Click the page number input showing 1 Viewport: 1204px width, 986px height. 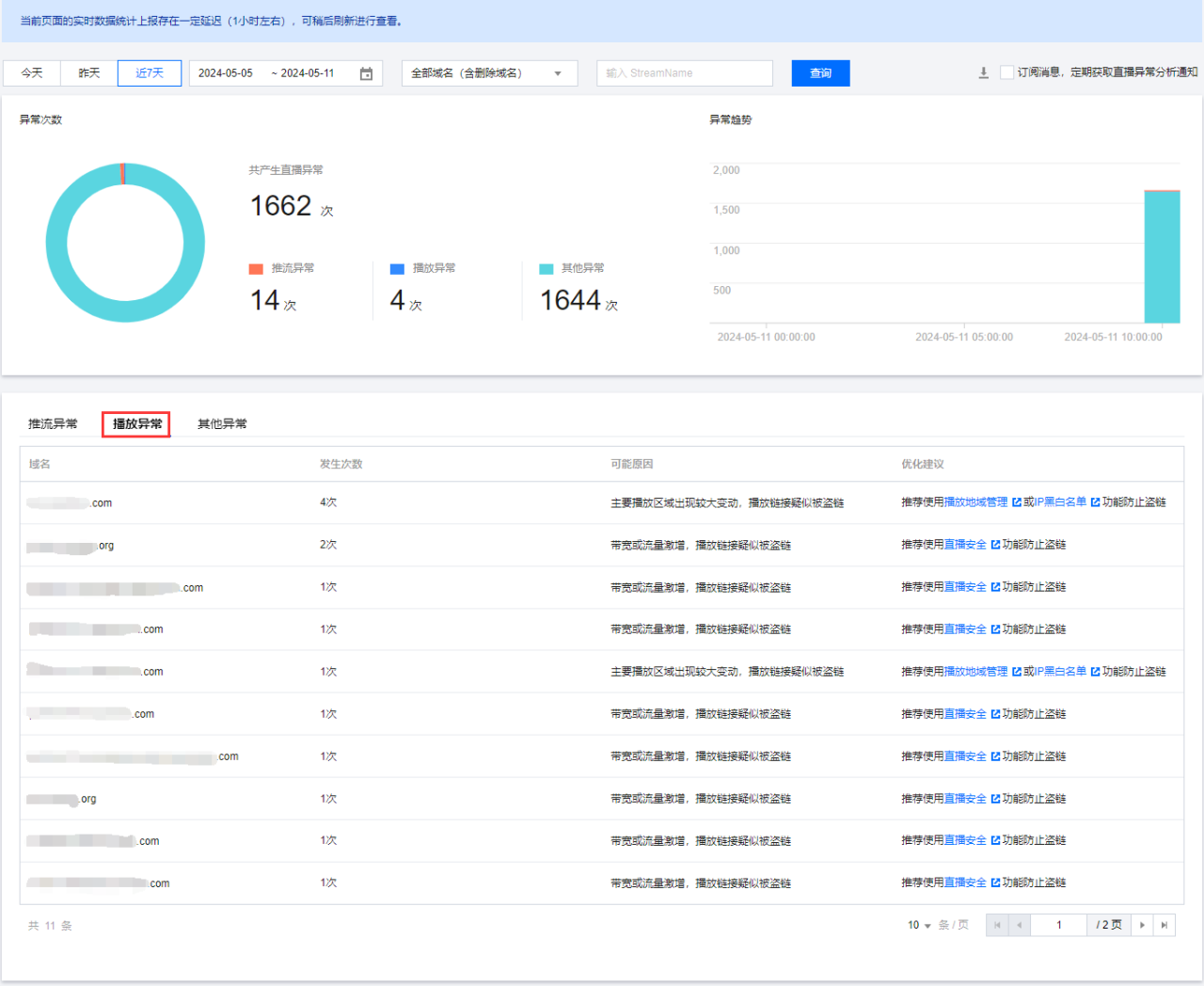pos(1058,925)
